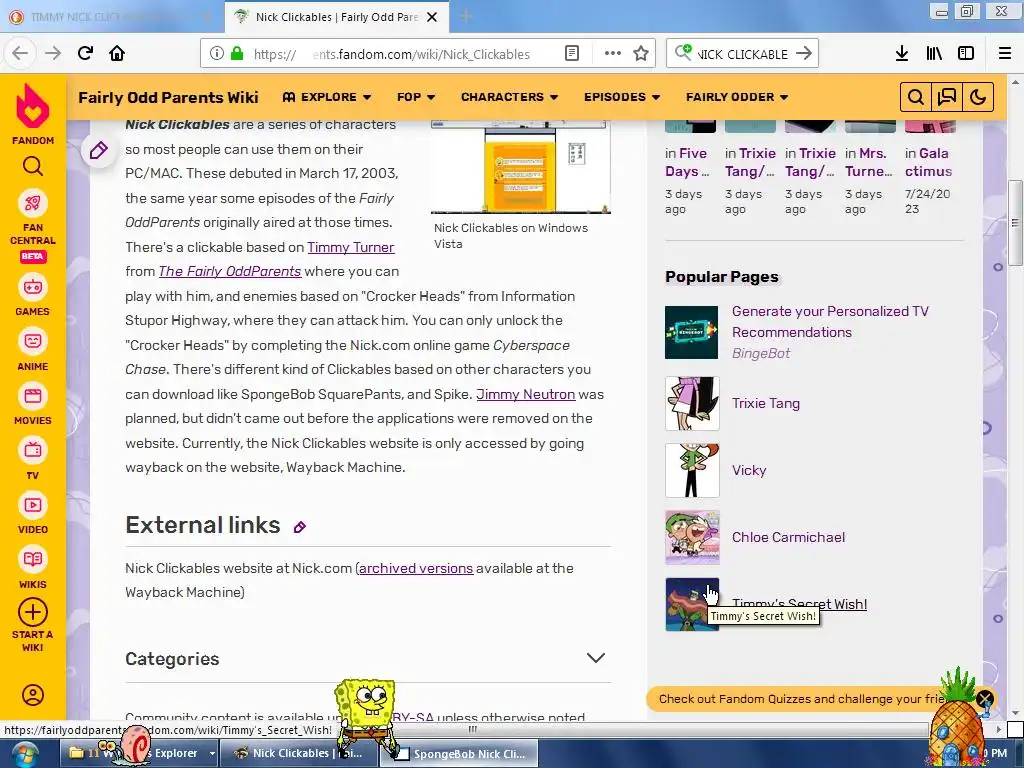Close the Nick Clickables browser tab
This screenshot has width=1024, height=768.
coord(432,17)
